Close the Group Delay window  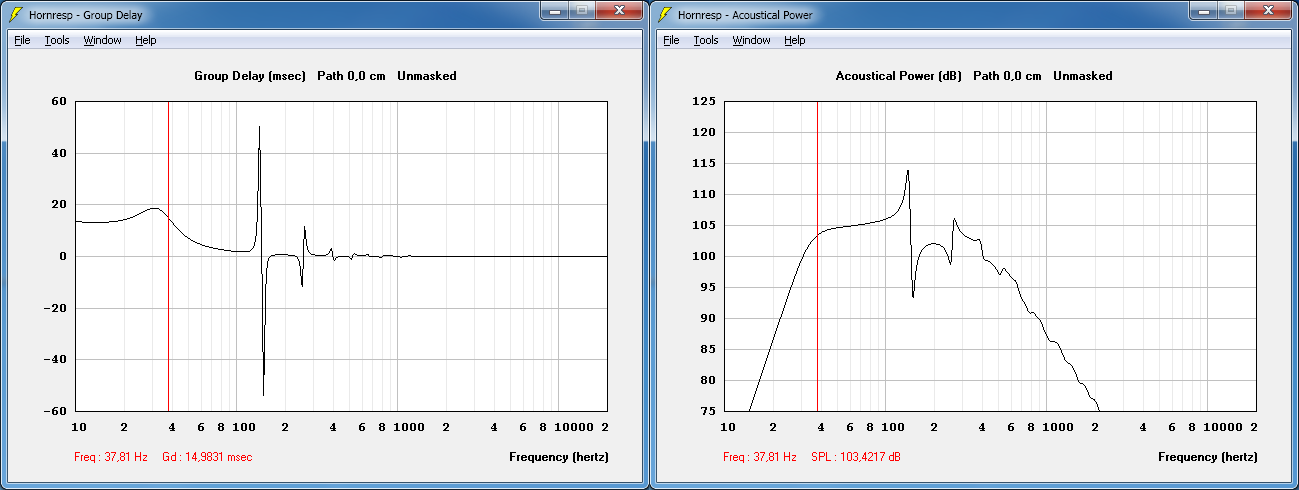pos(618,10)
